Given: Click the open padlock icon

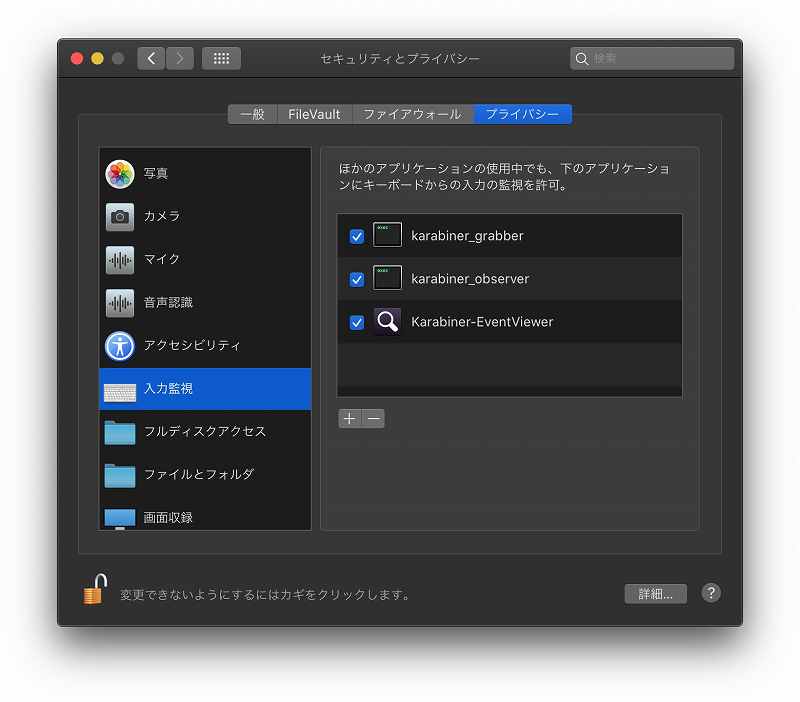Looking at the screenshot, I should pyautogui.click(x=95, y=588).
